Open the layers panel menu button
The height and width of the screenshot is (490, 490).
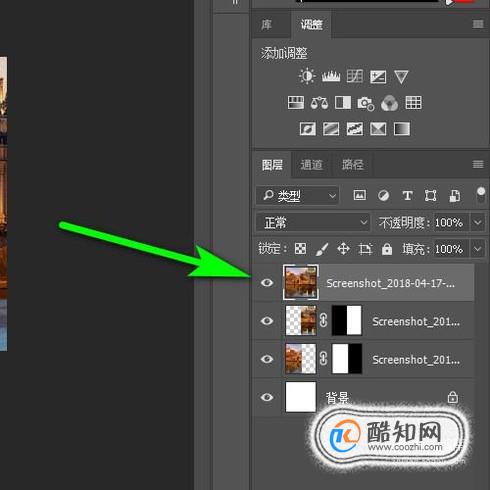[478, 164]
